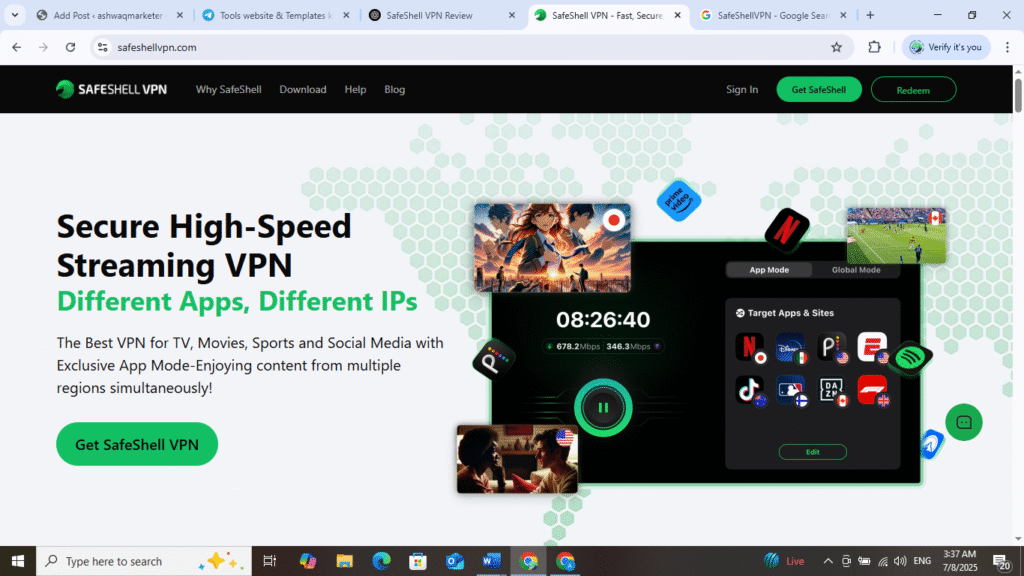Click the Sign In link
The image size is (1024, 576).
(741, 89)
